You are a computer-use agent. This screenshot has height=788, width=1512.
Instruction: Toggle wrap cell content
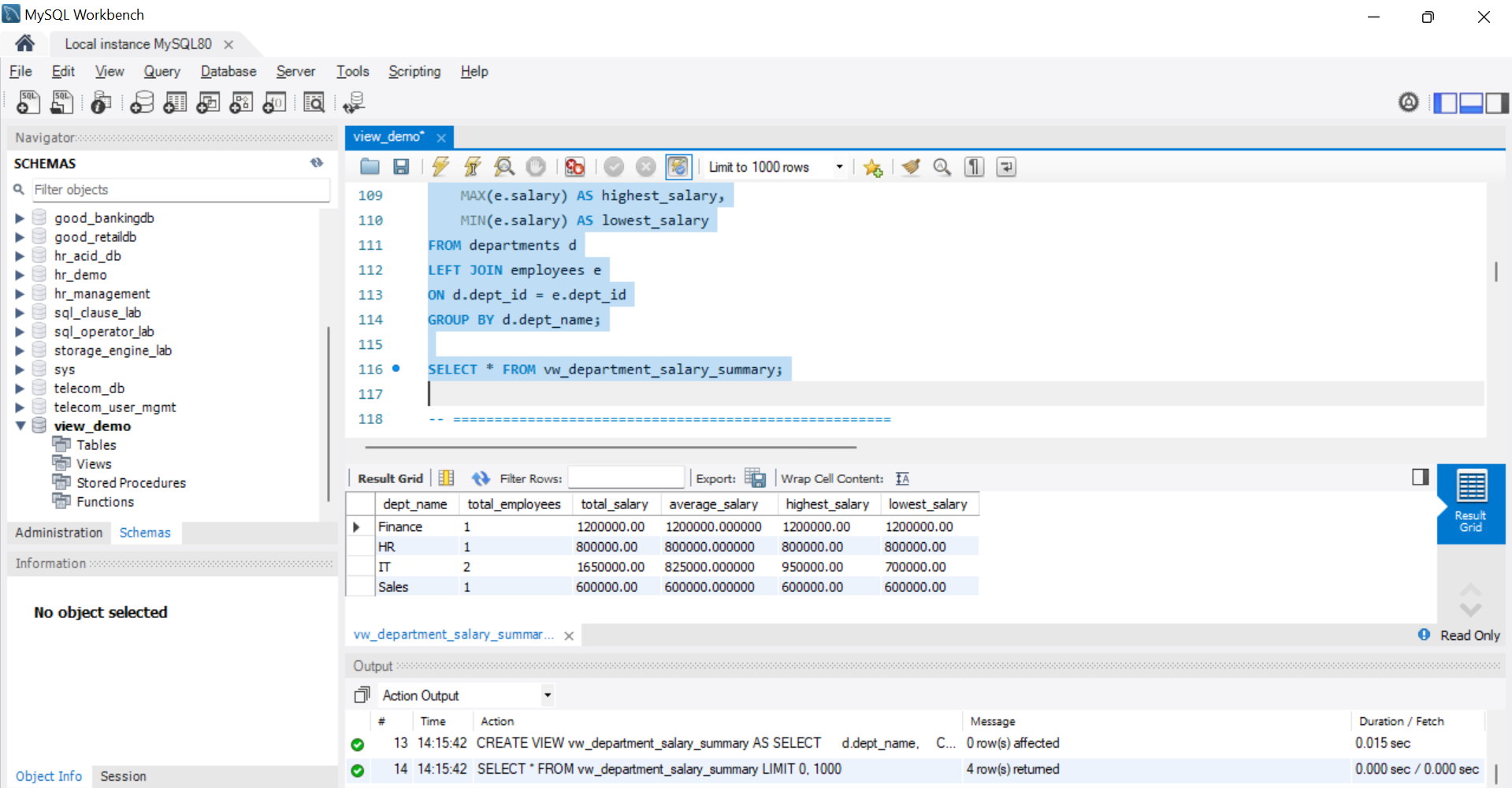[x=903, y=478]
